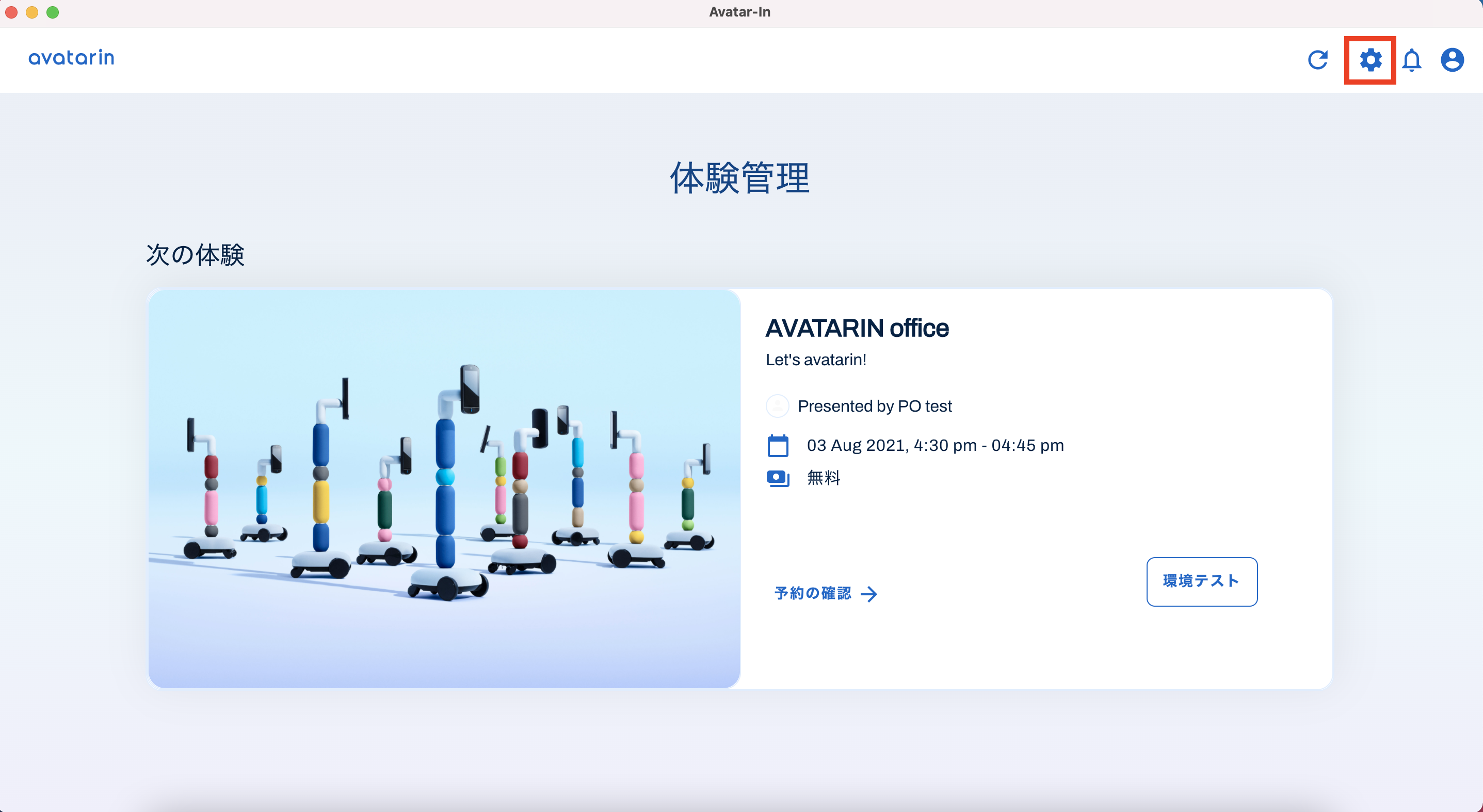Click the AVATARIN office title

point(857,328)
